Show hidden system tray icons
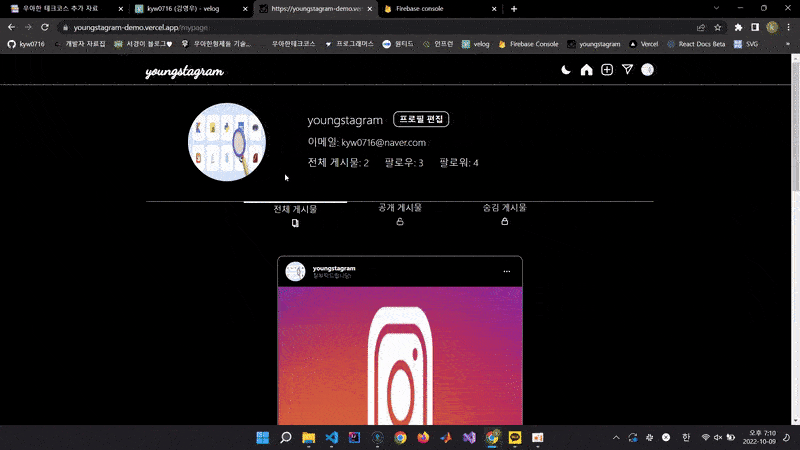The height and width of the screenshot is (450, 800). click(x=616, y=438)
